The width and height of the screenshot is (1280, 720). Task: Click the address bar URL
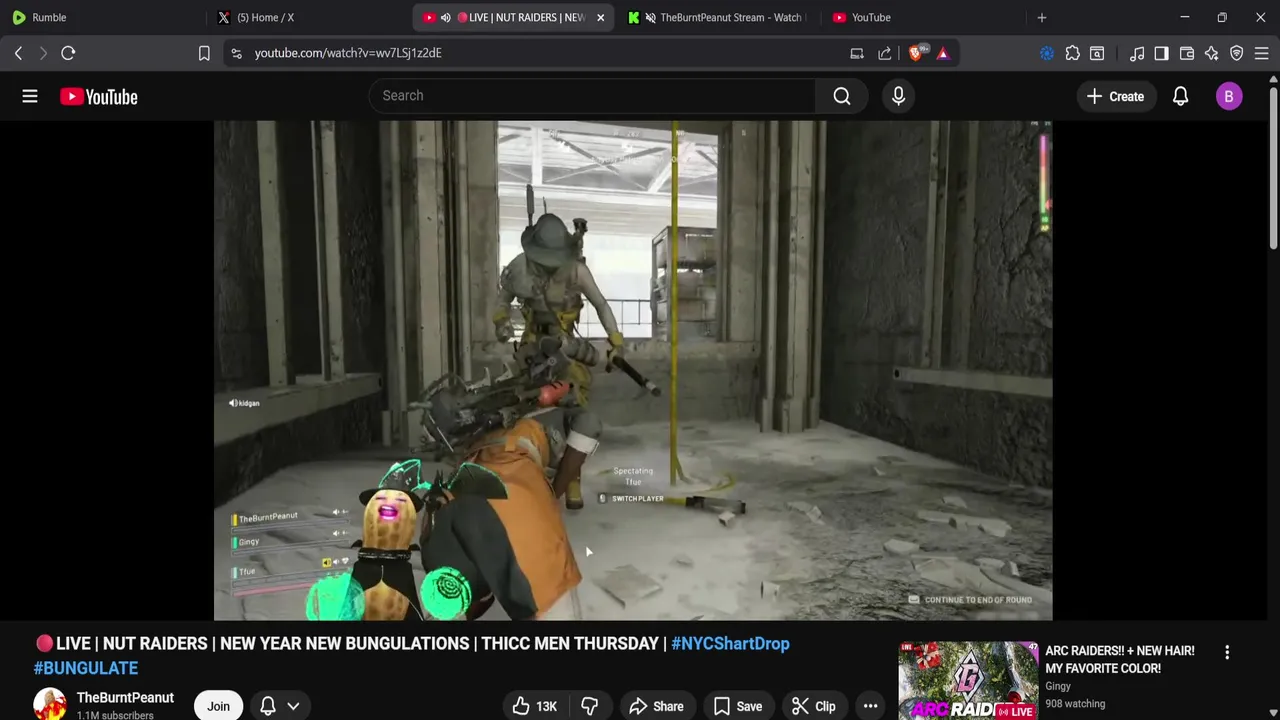348,53
